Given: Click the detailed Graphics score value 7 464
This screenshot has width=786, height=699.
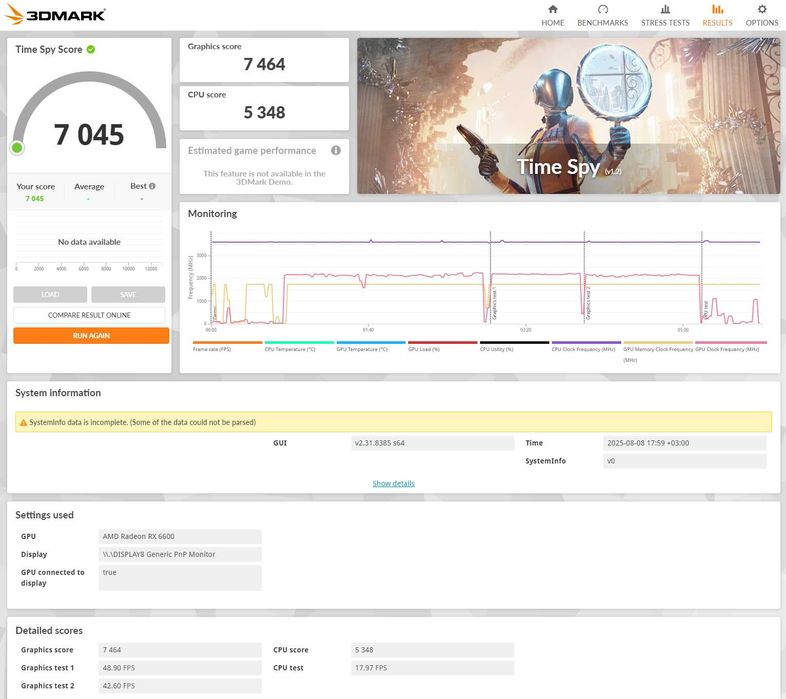Looking at the screenshot, I should pyautogui.click(x=180, y=649).
